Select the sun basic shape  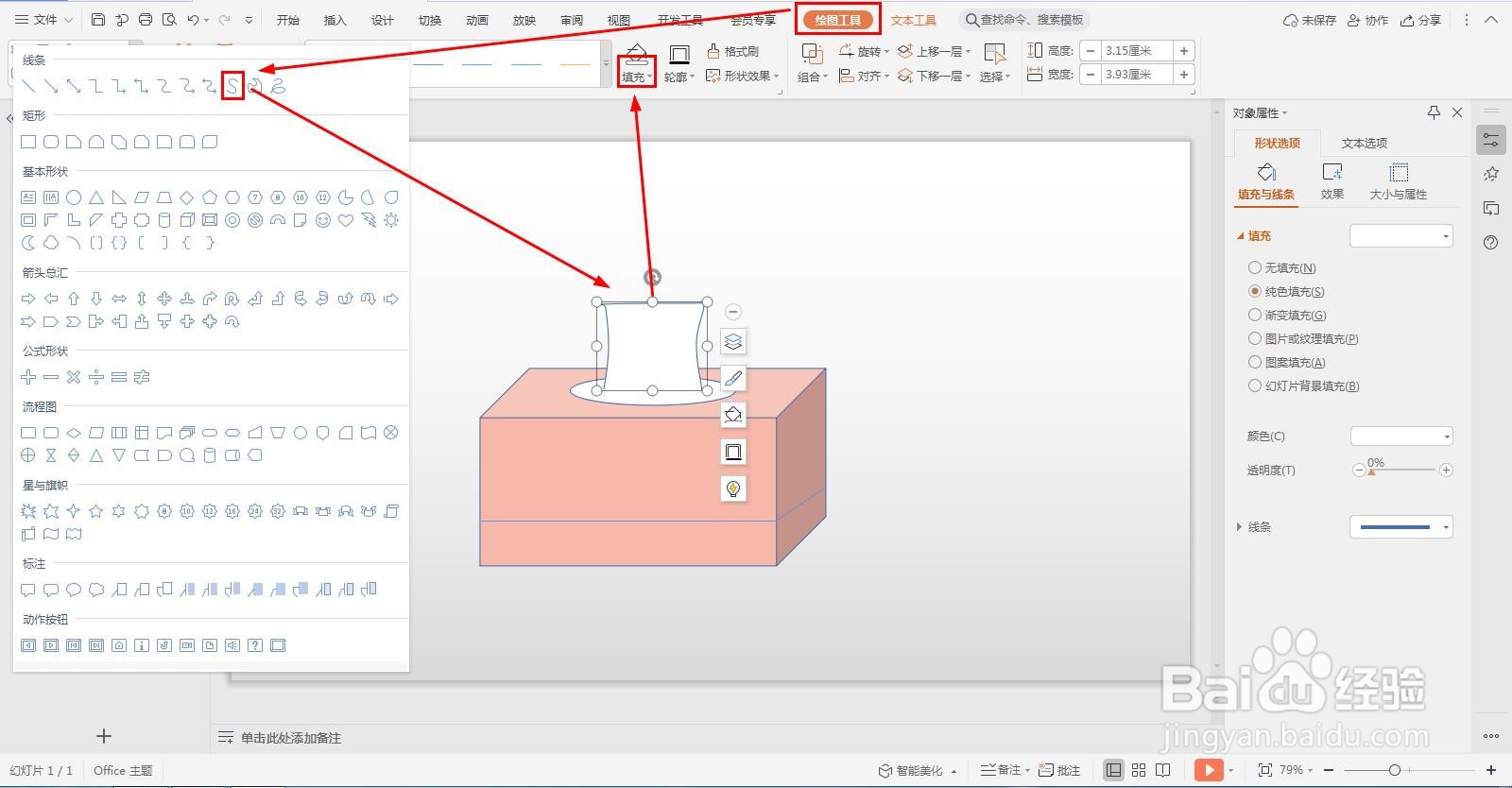click(391, 220)
